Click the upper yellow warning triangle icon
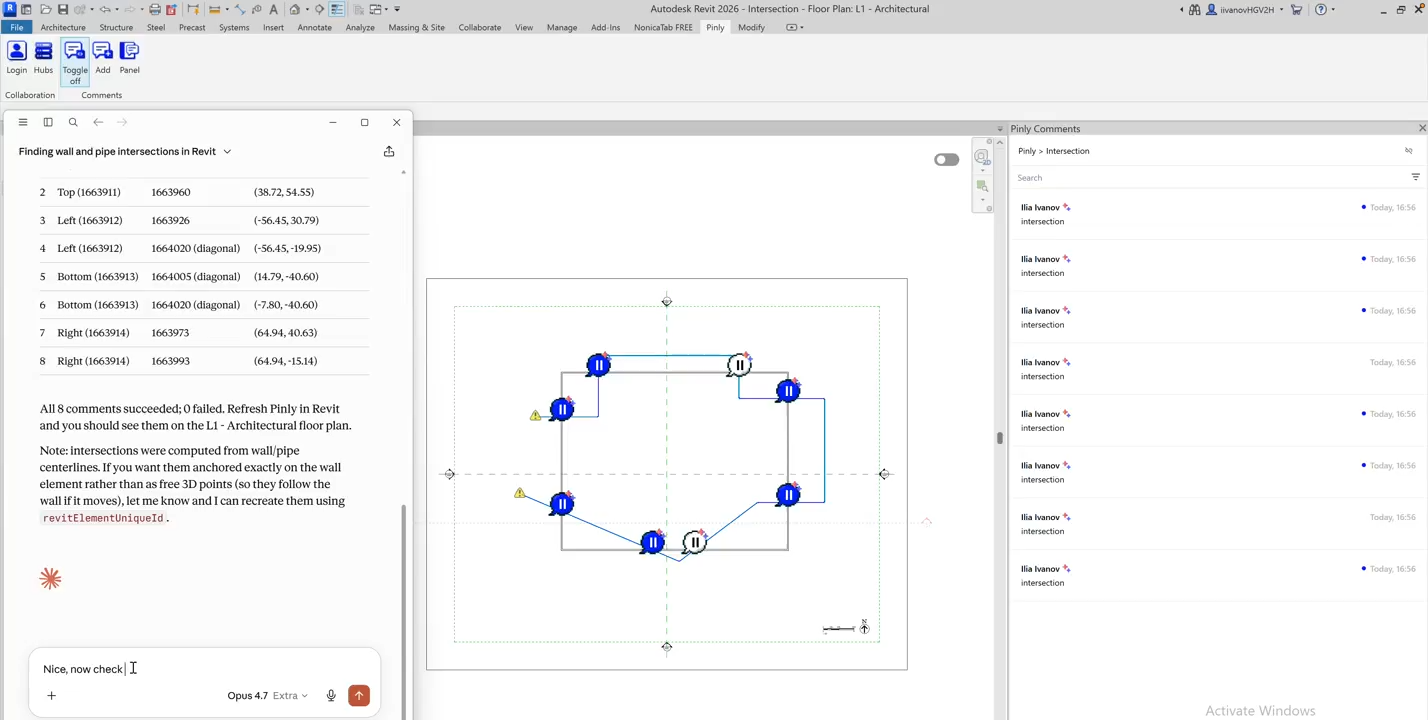Screen dimensions: 1428x720 [x=535, y=415]
